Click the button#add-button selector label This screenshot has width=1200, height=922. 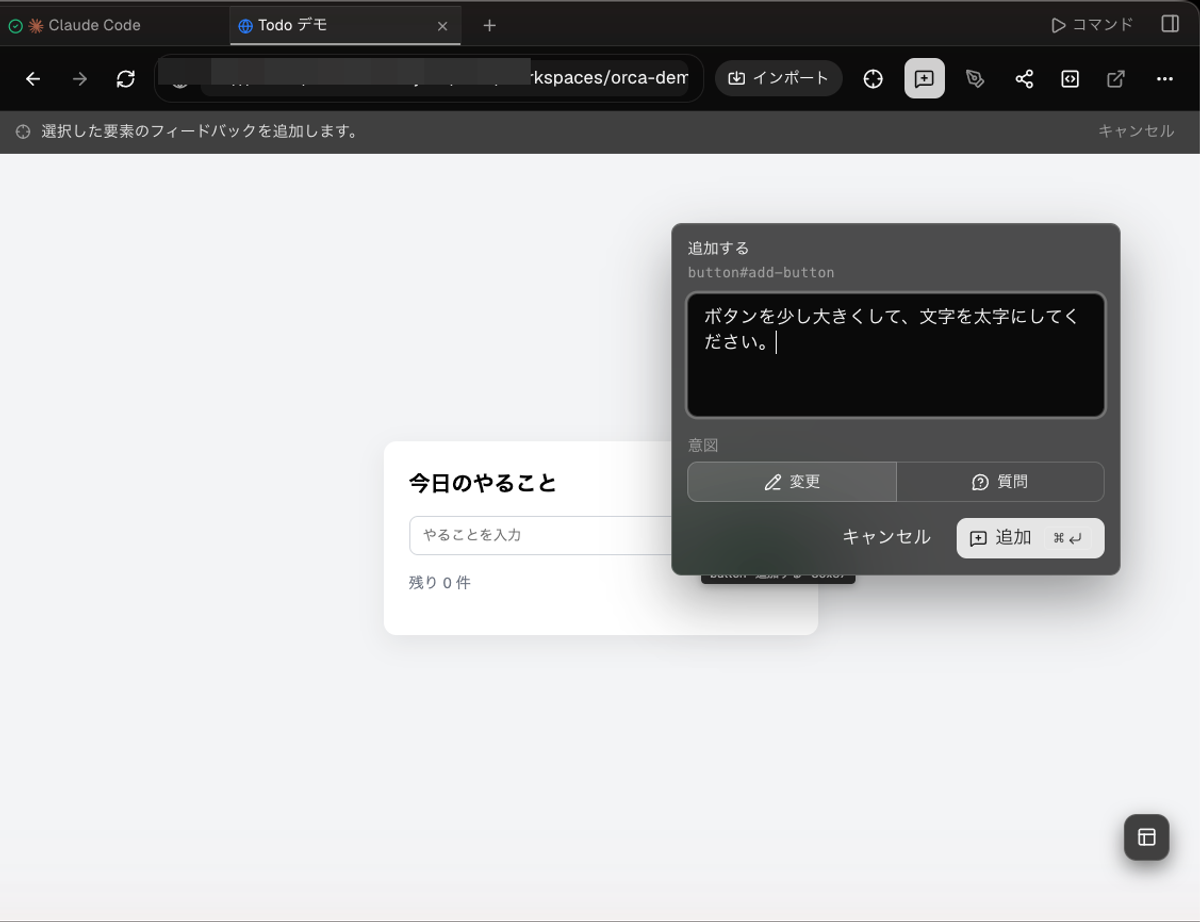[761, 272]
